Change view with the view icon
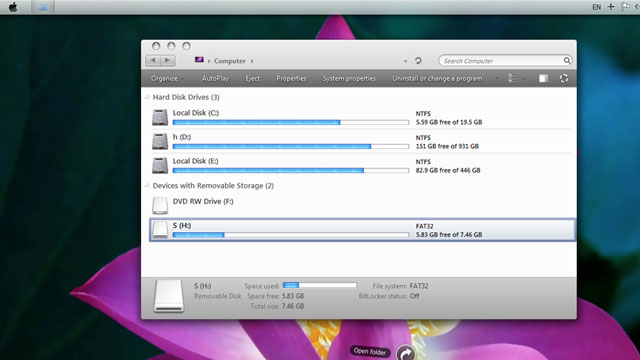 (x=513, y=78)
